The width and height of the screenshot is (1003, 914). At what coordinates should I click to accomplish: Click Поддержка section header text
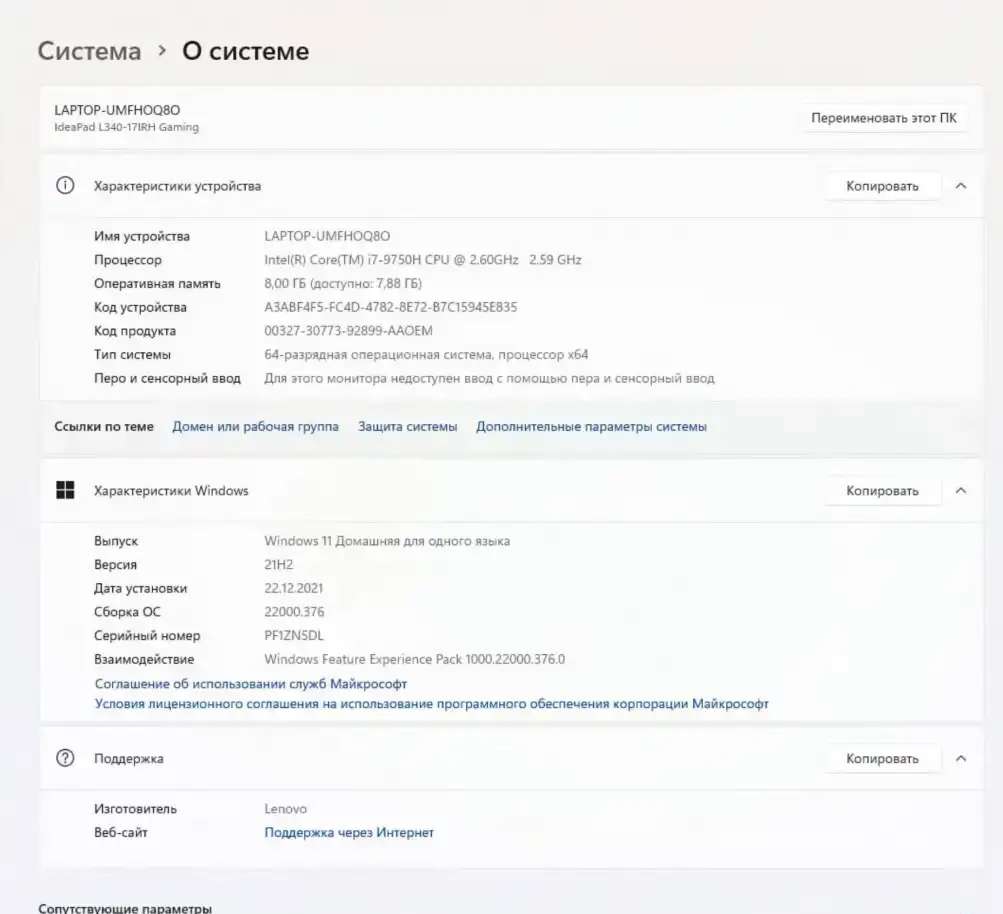(x=129, y=759)
